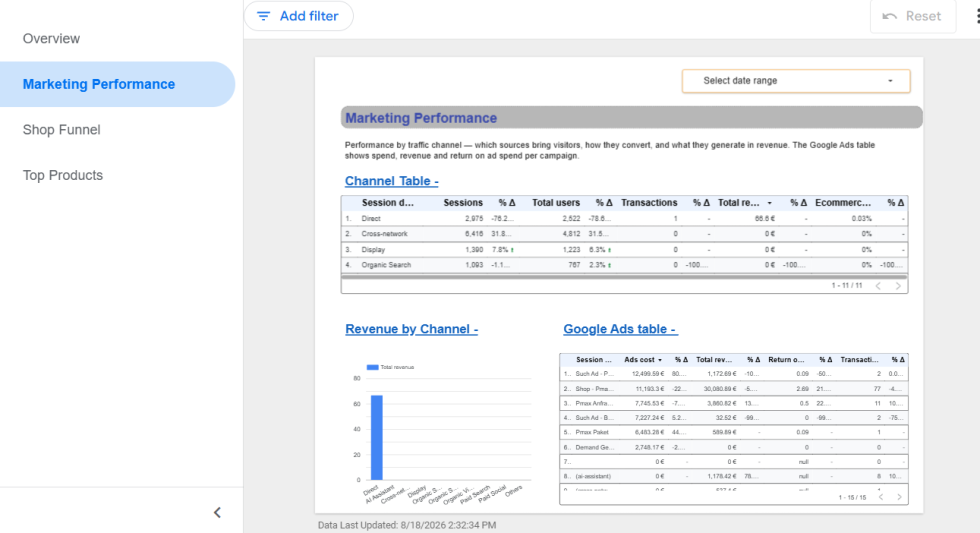Image resolution: width=980 pixels, height=533 pixels.
Task: Click the 4,812 total users value
Action: (x=571, y=234)
